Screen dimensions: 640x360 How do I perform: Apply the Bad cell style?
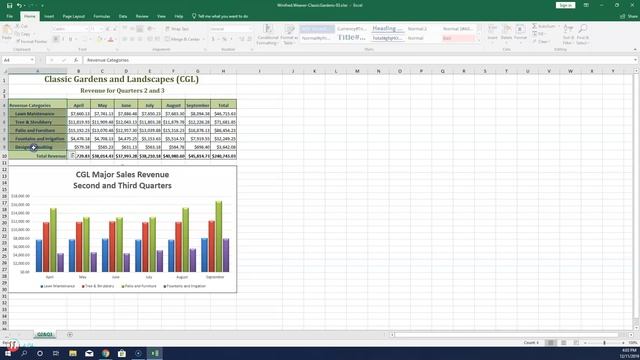click(458, 38)
